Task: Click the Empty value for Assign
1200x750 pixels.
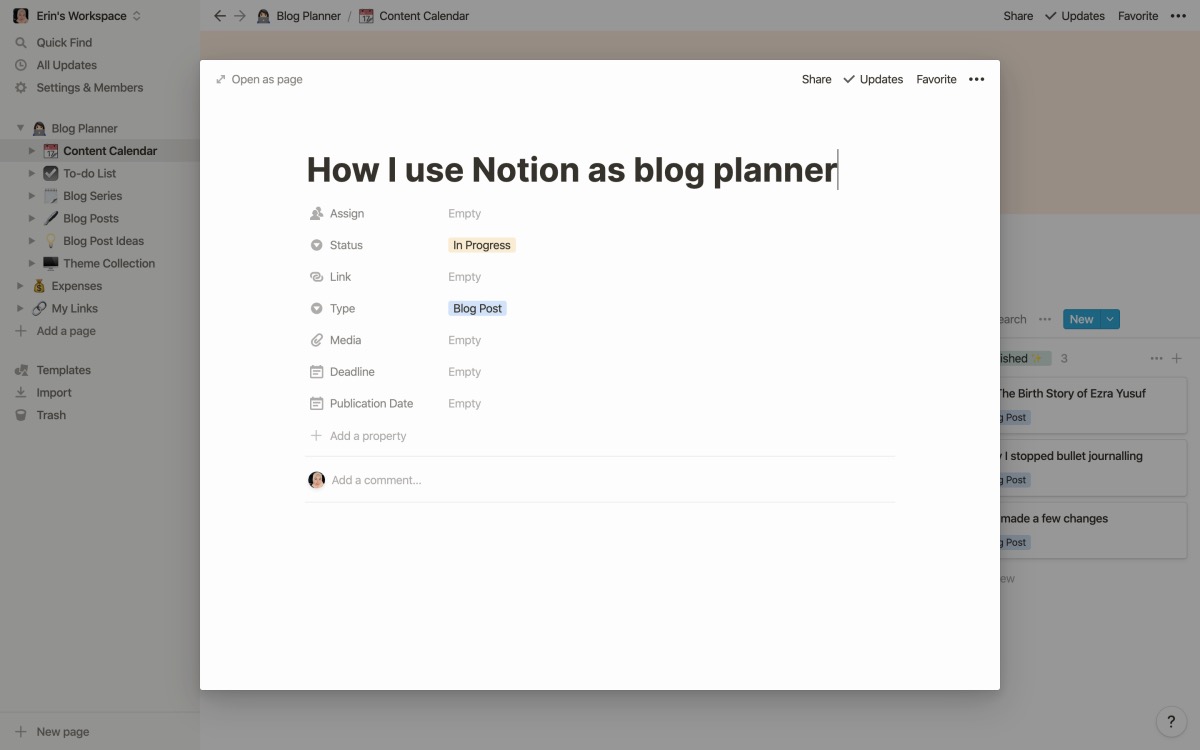Action: 465,214
